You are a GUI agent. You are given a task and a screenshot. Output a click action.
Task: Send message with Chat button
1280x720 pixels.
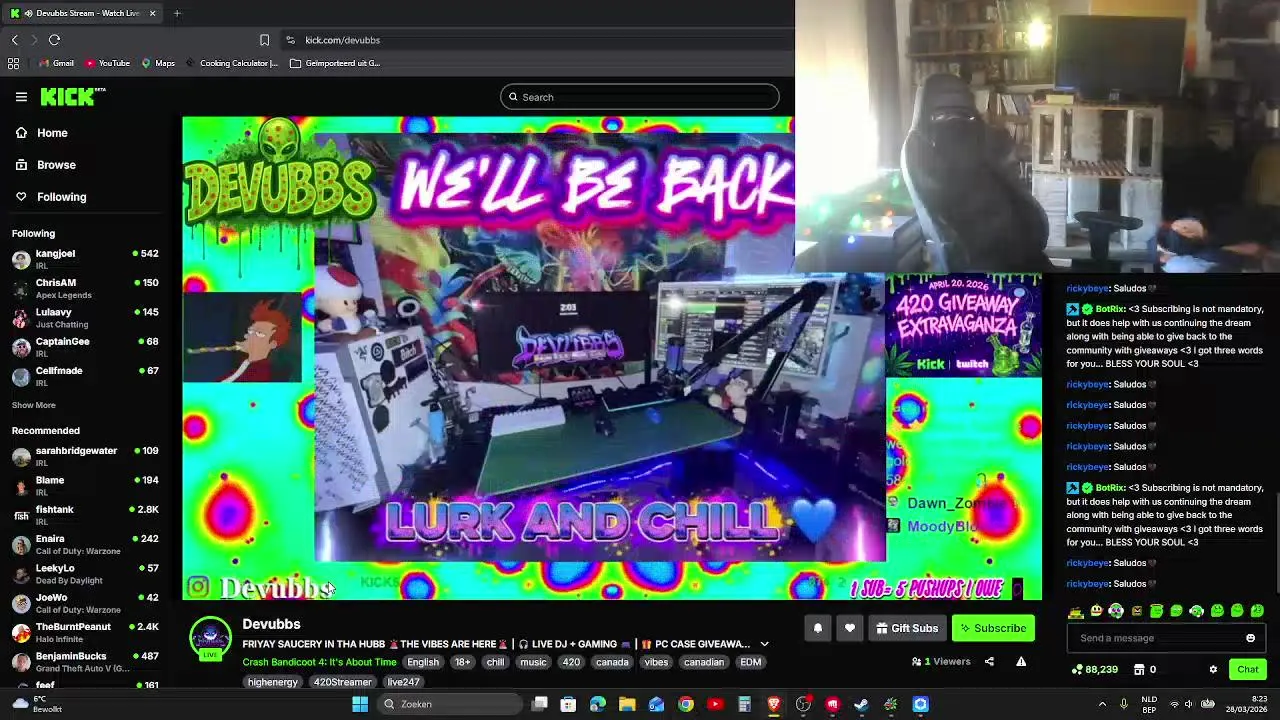[x=1248, y=669]
